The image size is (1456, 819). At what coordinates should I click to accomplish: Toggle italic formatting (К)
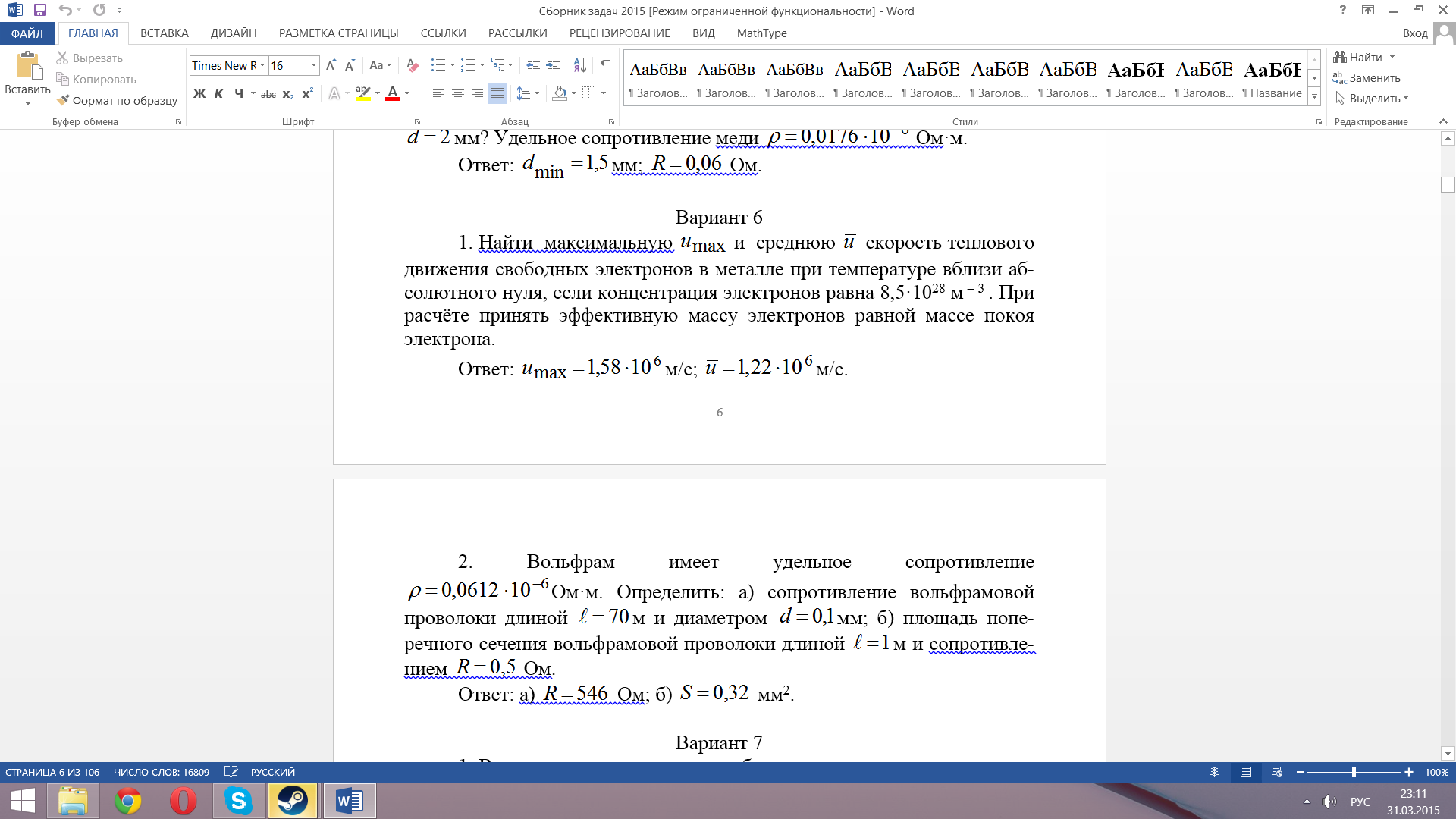219,93
